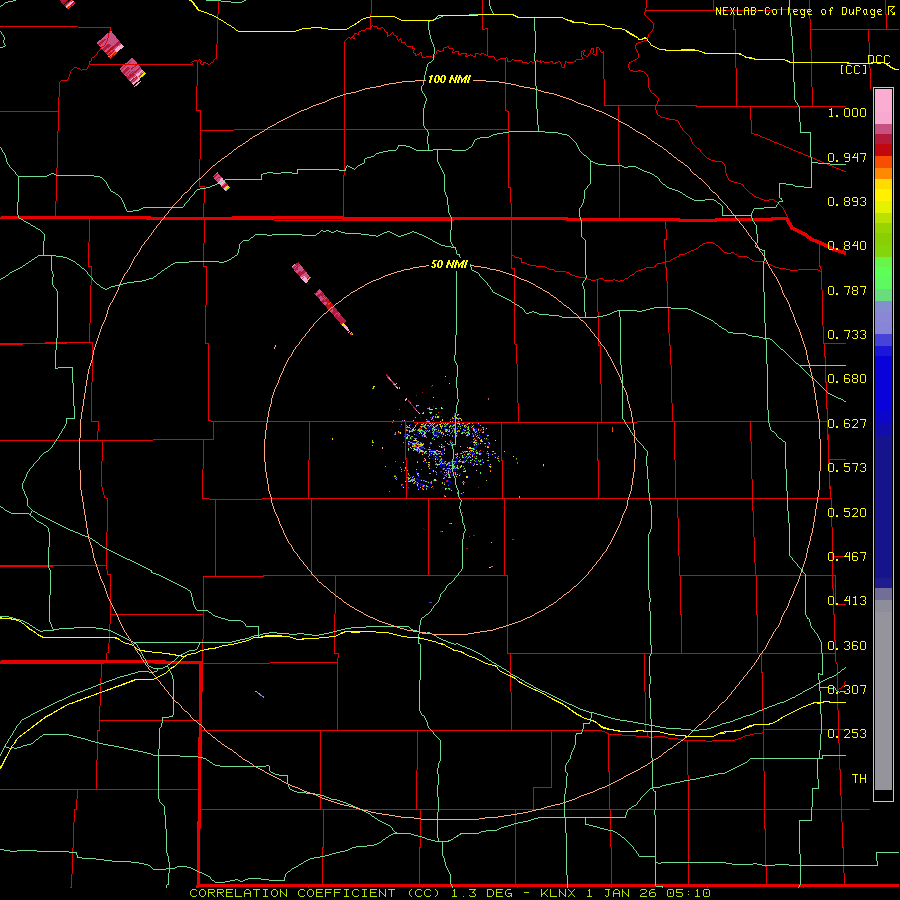Click the 100 NMI range ring label

click(449, 79)
